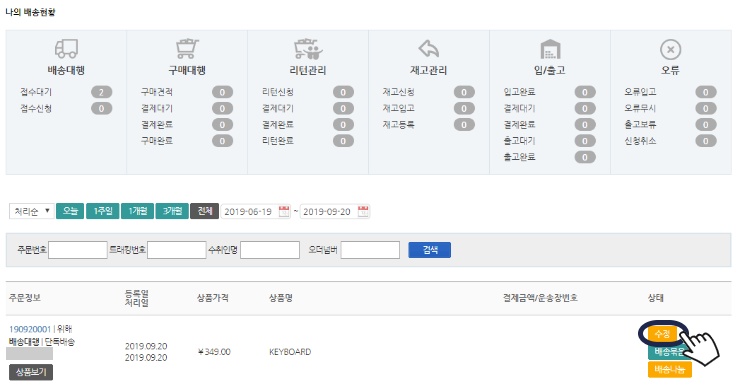
Task: Click the 접수신청 status link
Action: [x=36, y=109]
